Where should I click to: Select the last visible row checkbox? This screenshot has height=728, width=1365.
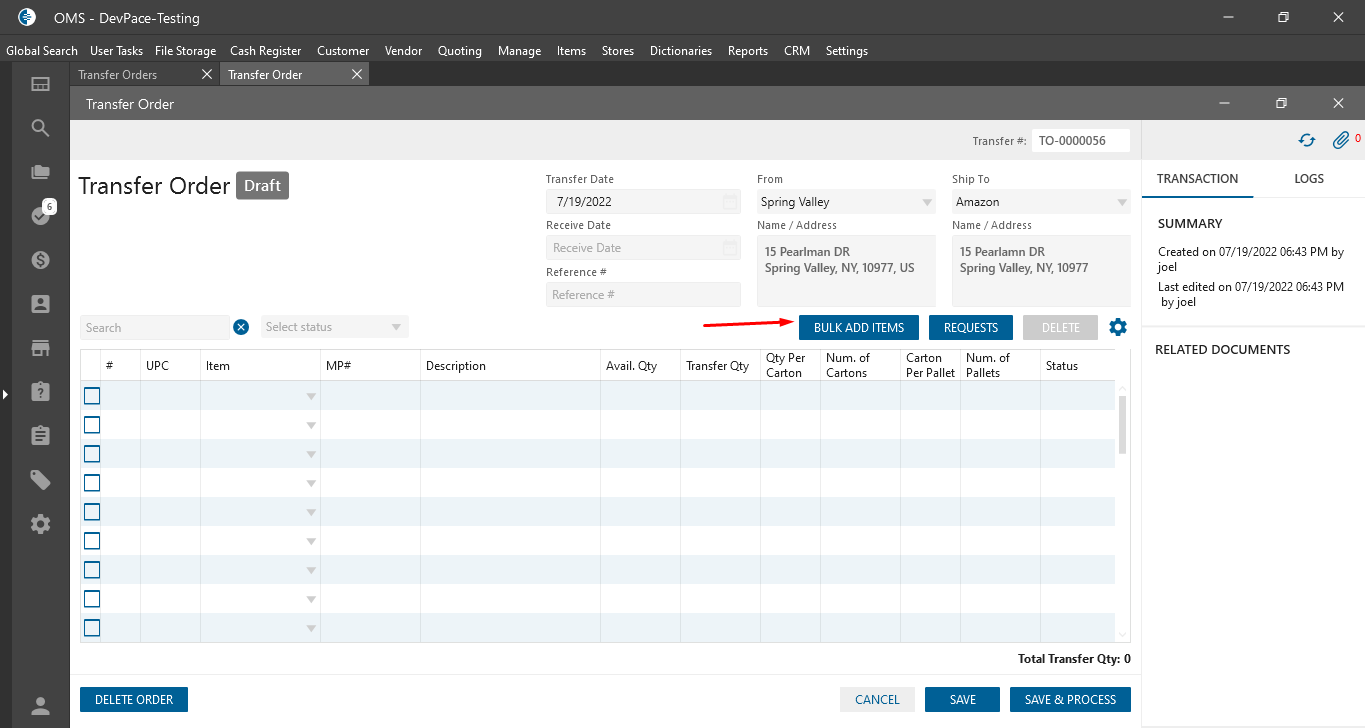pyautogui.click(x=92, y=628)
